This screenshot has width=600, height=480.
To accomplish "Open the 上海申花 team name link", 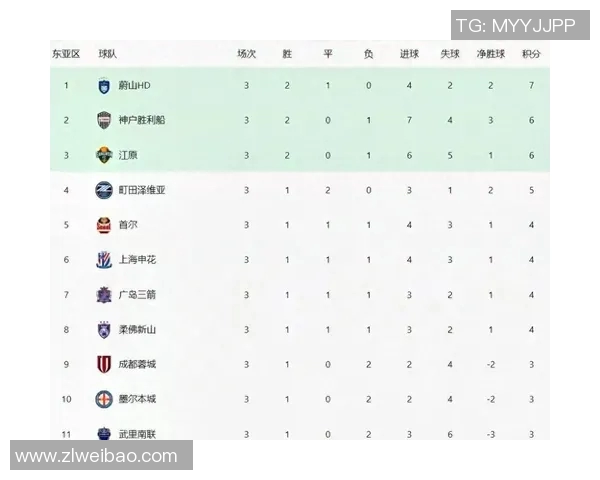I will click(x=137, y=260).
